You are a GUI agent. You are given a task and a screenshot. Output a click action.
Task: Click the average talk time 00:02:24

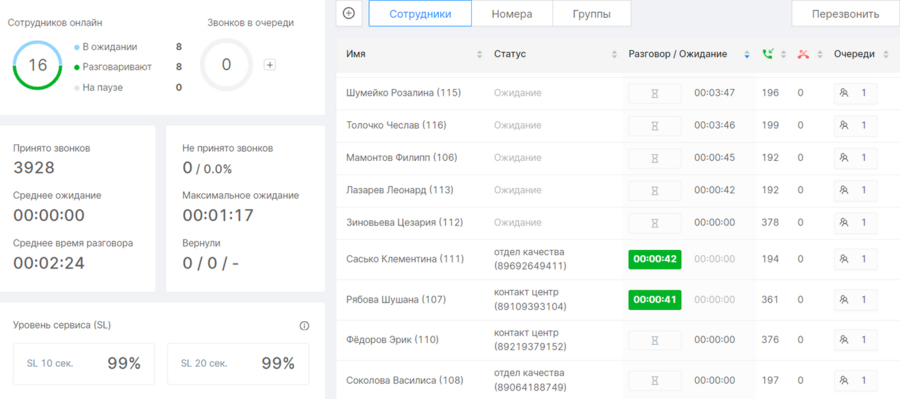click(49, 263)
